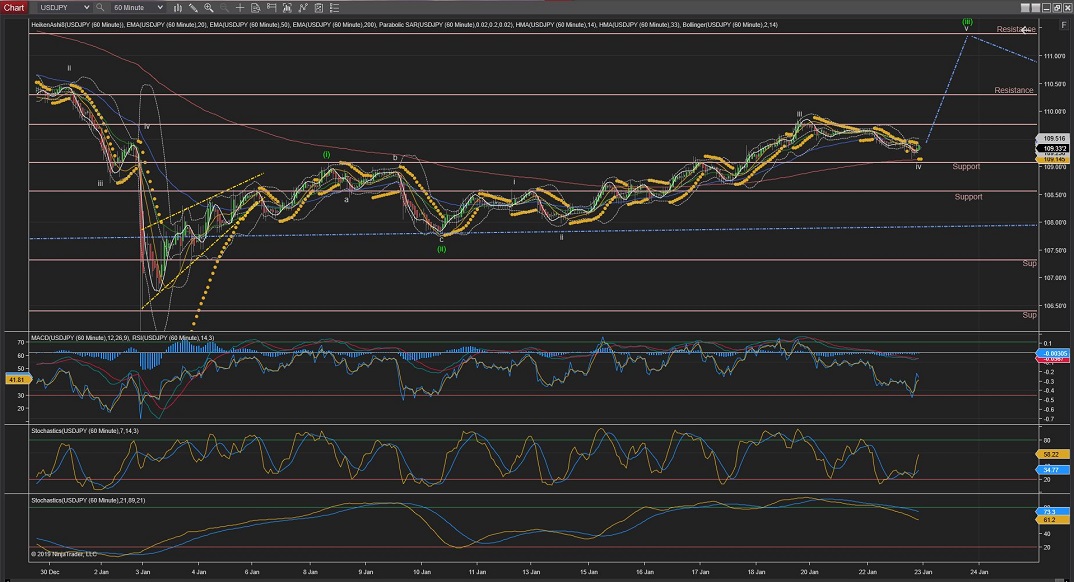Click the 10 Jan date axis label
Viewport: 1074px width, 582px height.
point(422,572)
